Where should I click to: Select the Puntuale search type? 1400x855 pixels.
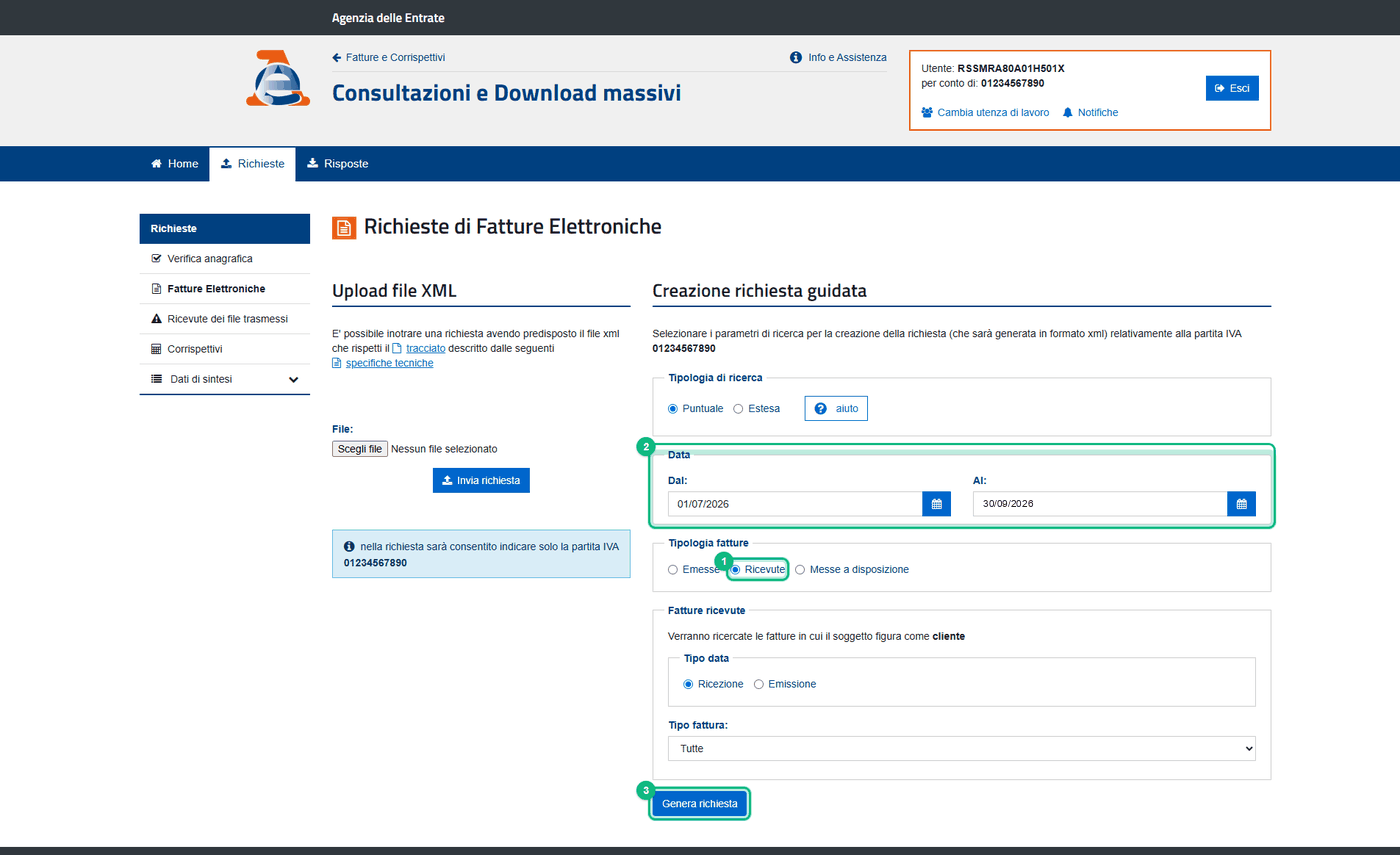click(674, 409)
